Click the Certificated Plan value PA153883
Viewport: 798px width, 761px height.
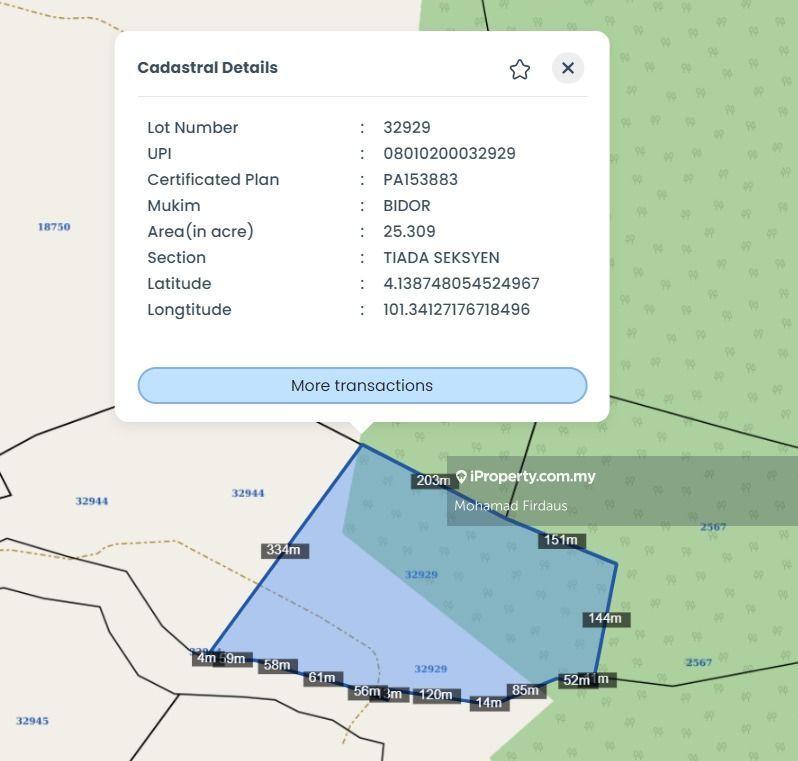pos(420,180)
